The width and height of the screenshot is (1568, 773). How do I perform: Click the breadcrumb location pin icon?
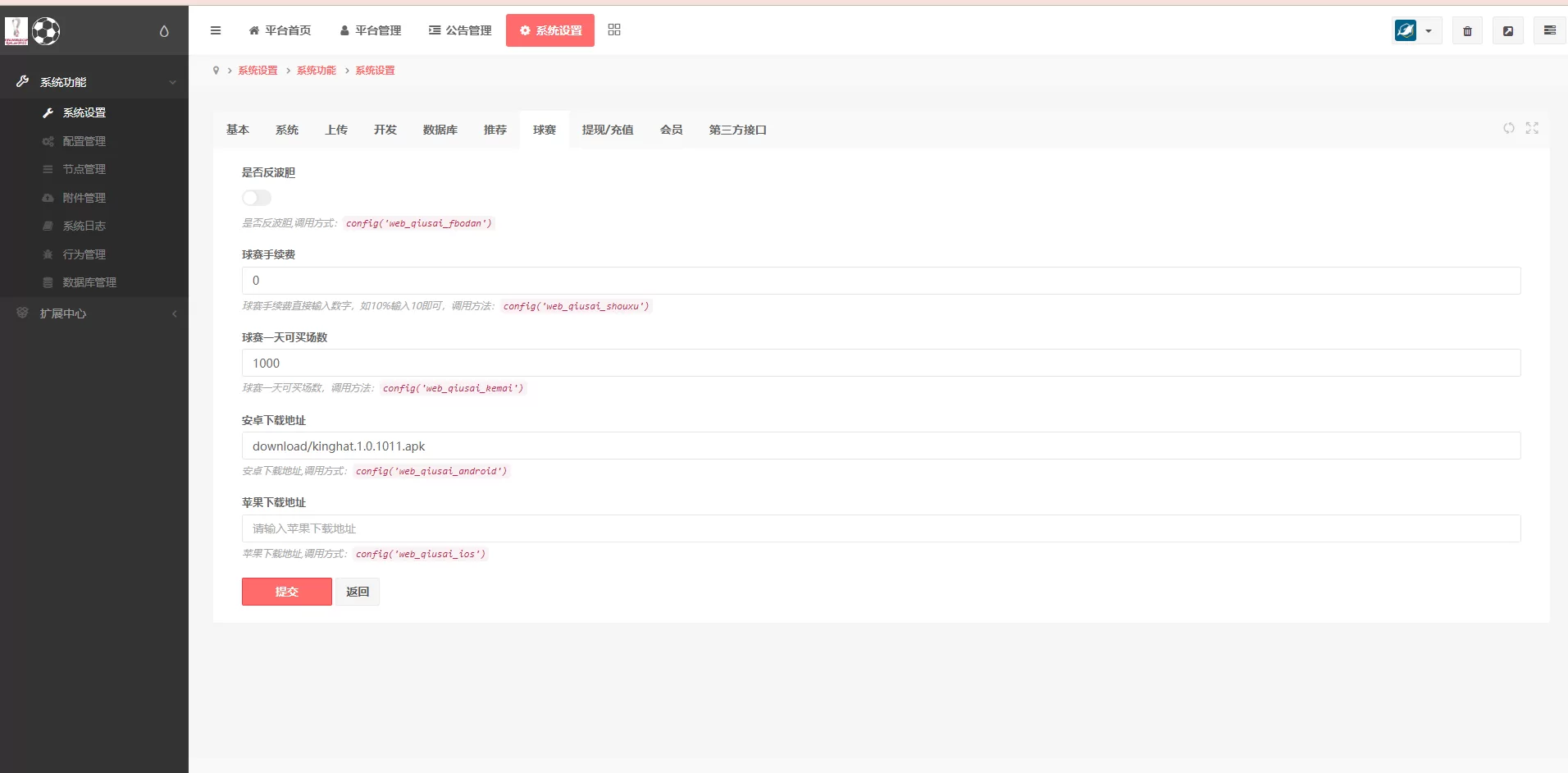coord(216,71)
